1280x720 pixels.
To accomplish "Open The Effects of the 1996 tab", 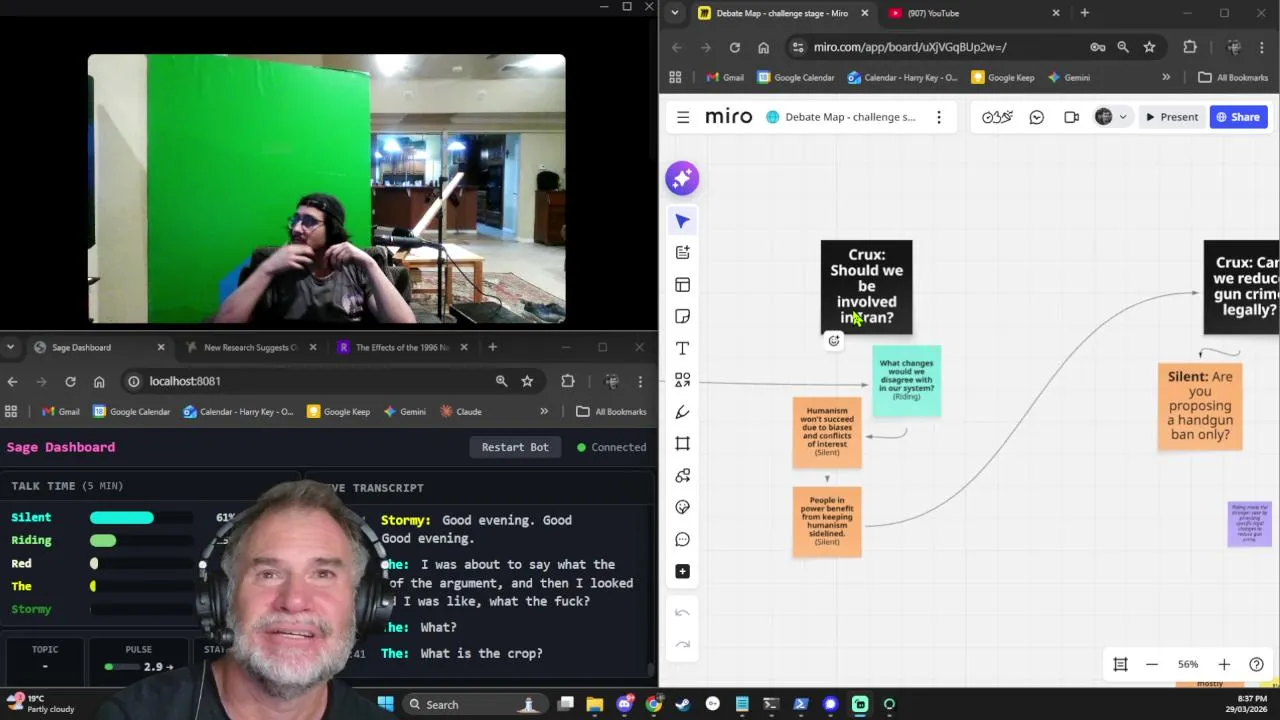I will coord(401,347).
